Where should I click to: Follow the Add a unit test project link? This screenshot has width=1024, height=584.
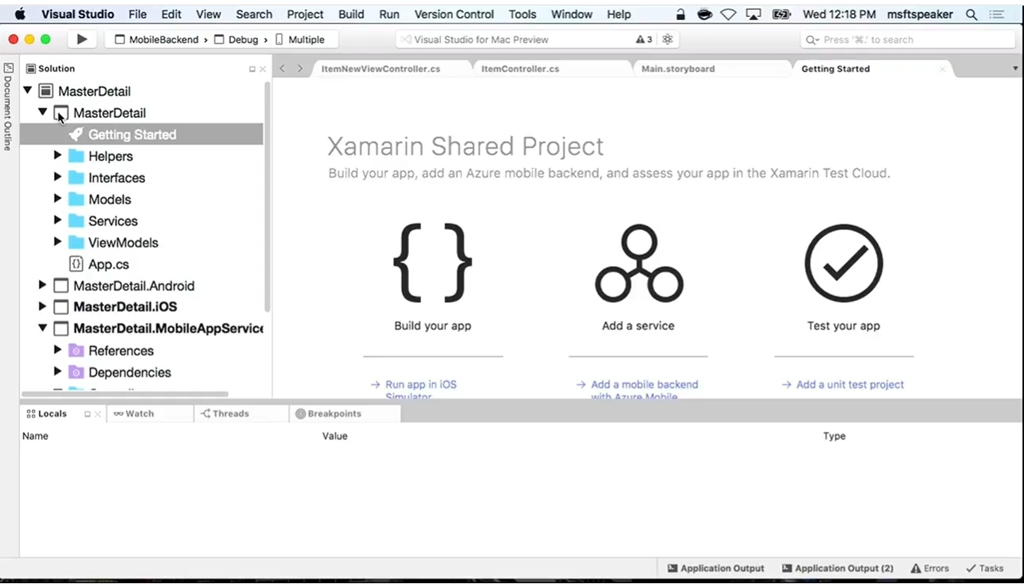[850, 385]
